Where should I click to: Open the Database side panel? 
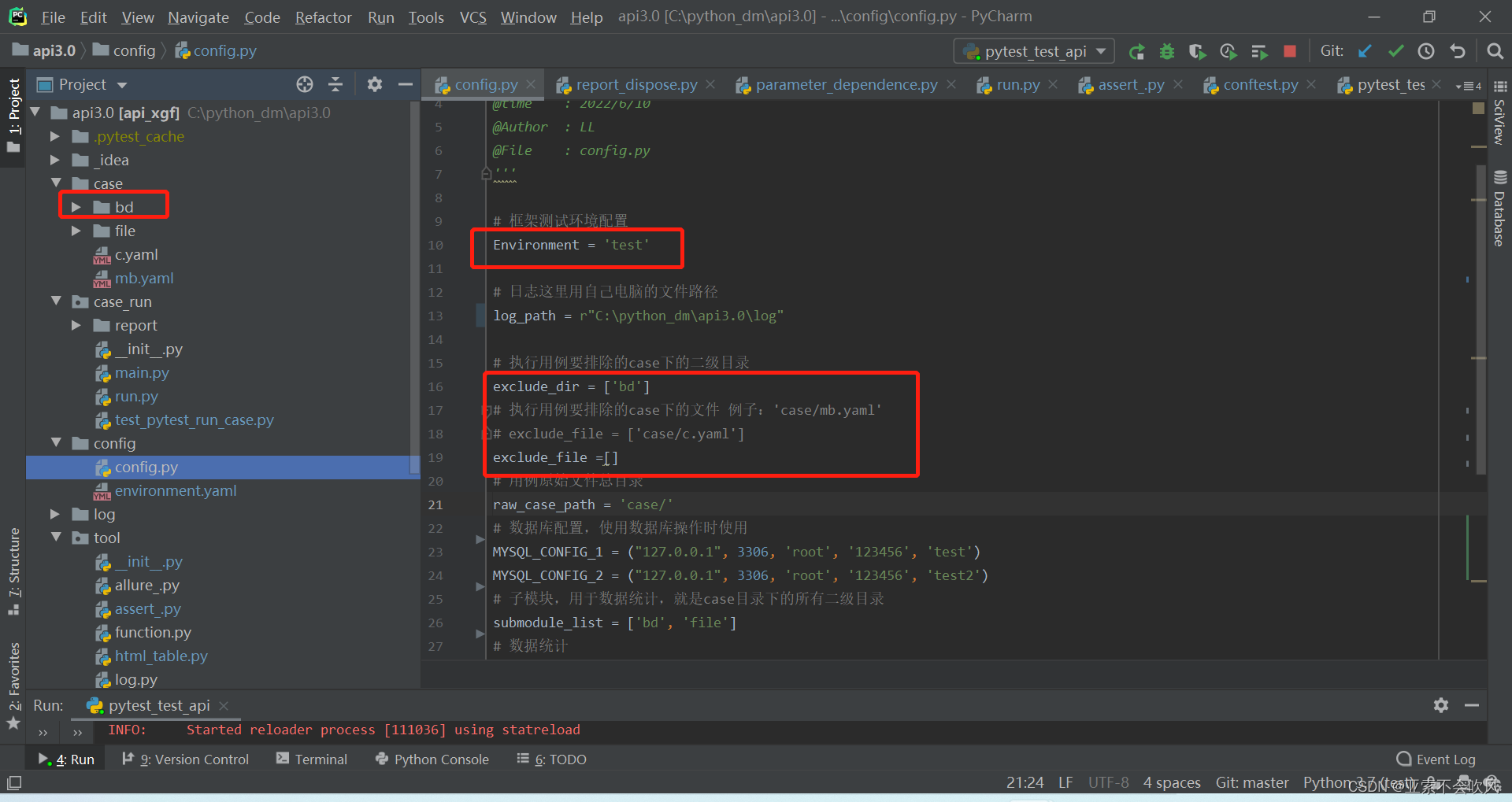click(1500, 208)
